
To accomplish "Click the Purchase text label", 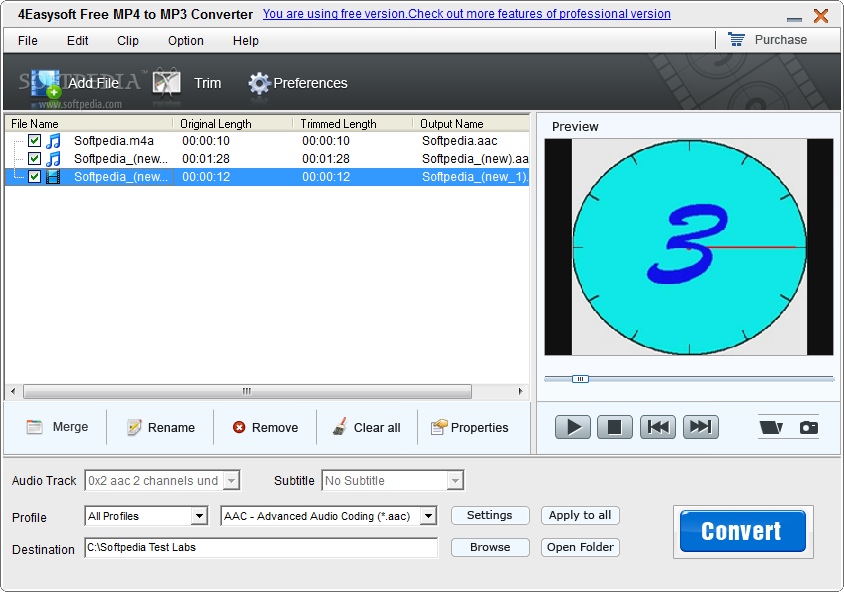I will tap(780, 39).
